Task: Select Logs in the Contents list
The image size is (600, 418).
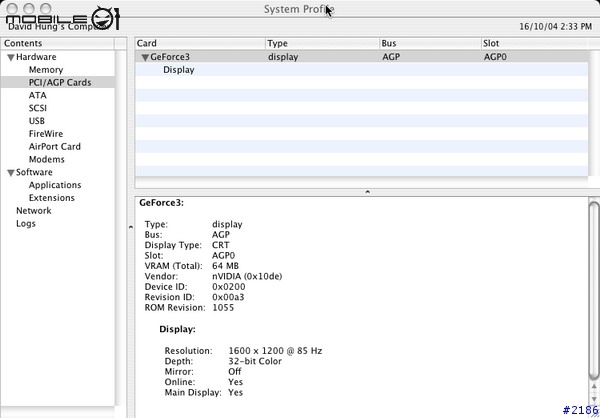Action: pyautogui.click(x=26, y=224)
